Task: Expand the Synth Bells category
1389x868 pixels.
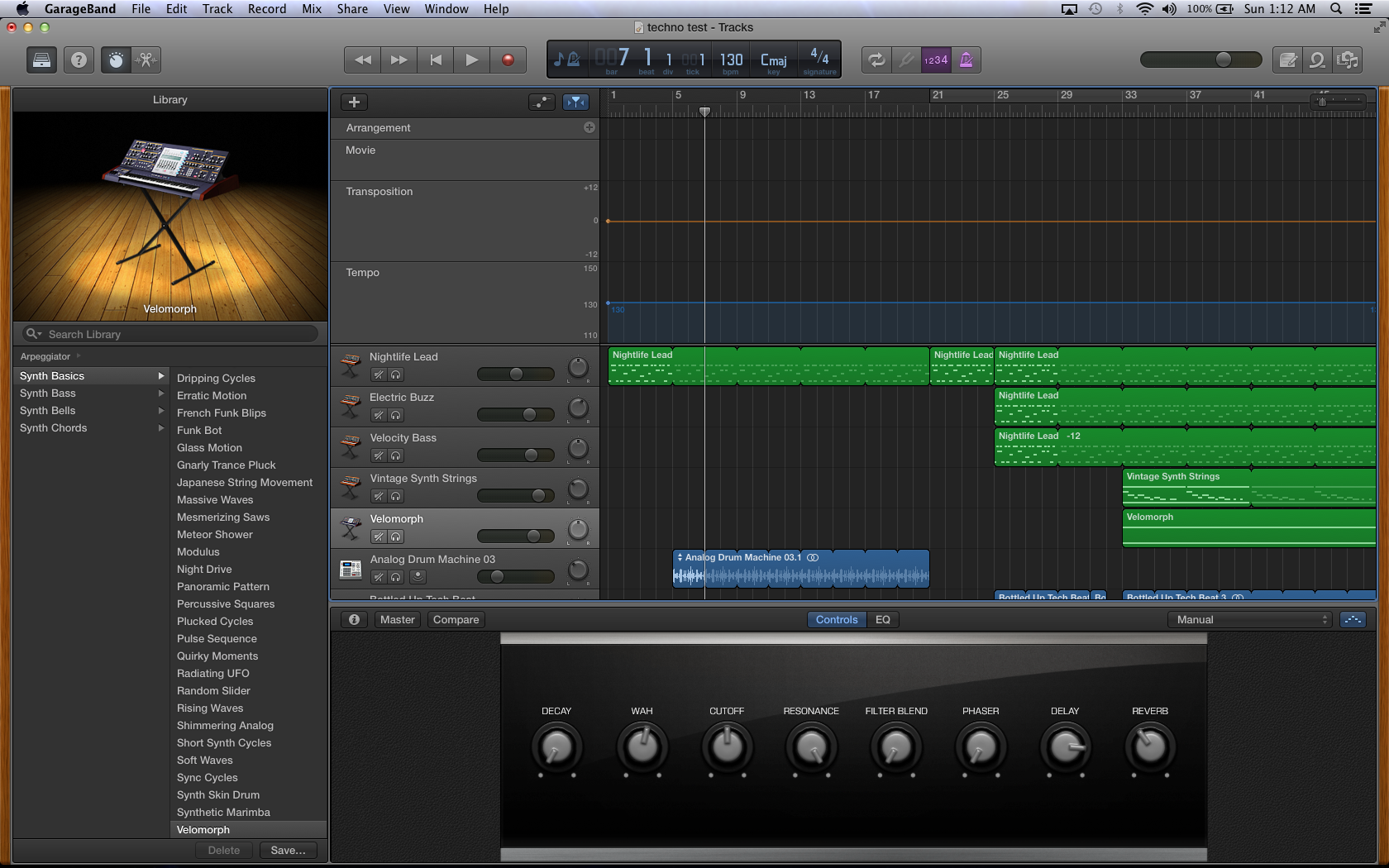Action: tap(161, 410)
